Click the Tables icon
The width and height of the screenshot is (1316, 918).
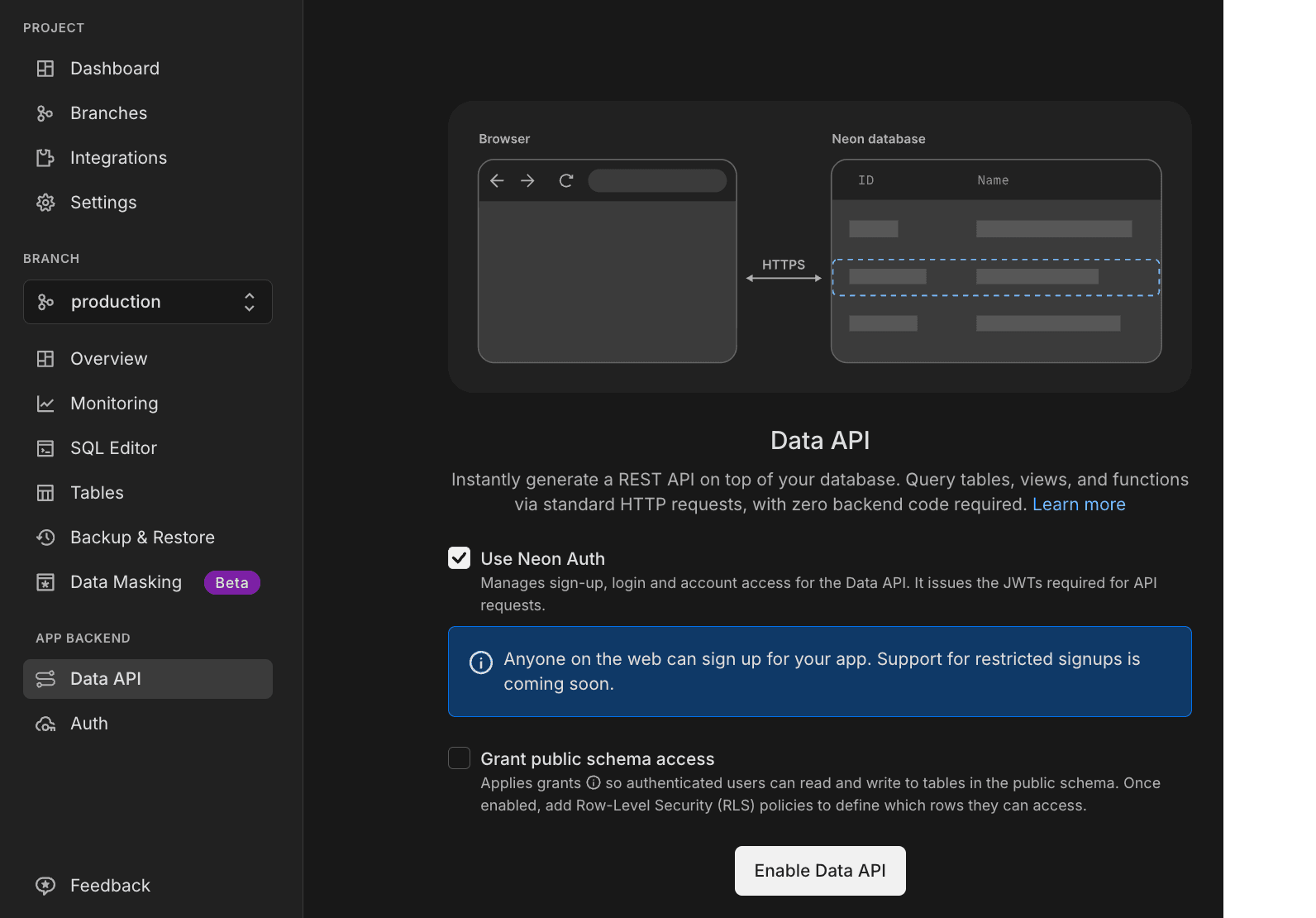point(45,493)
